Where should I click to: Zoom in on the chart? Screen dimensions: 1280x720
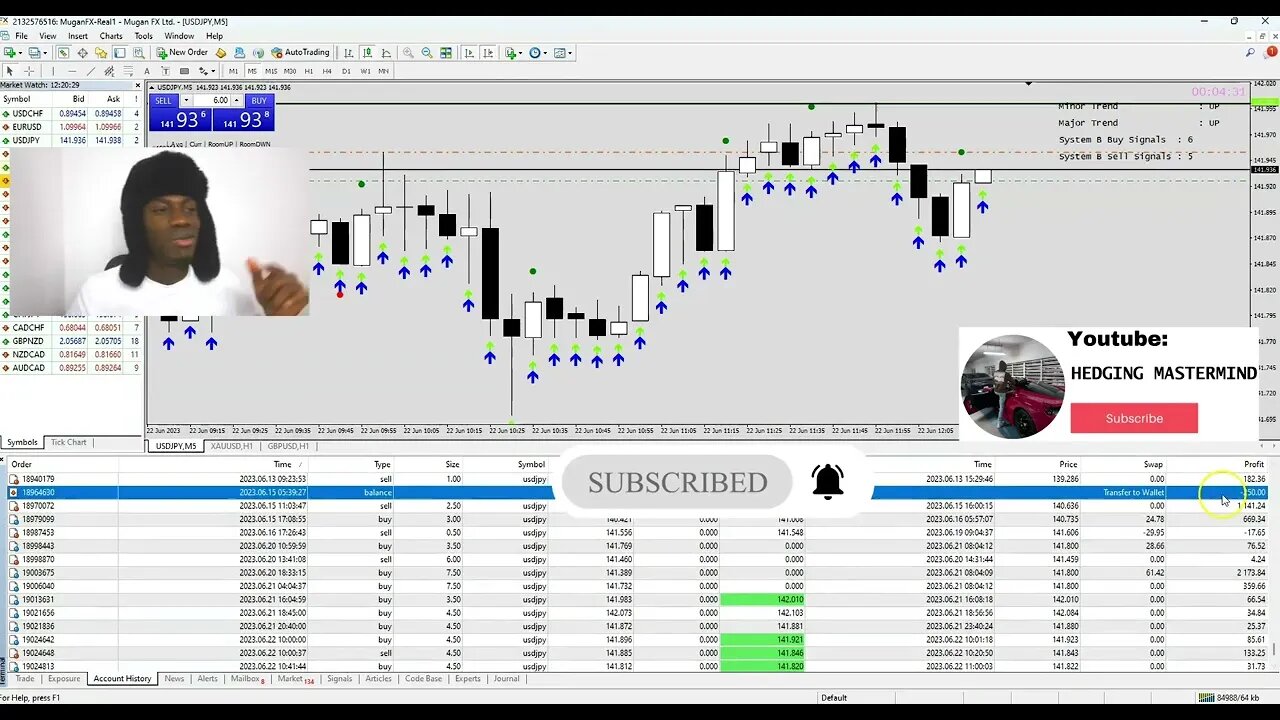pos(408,53)
